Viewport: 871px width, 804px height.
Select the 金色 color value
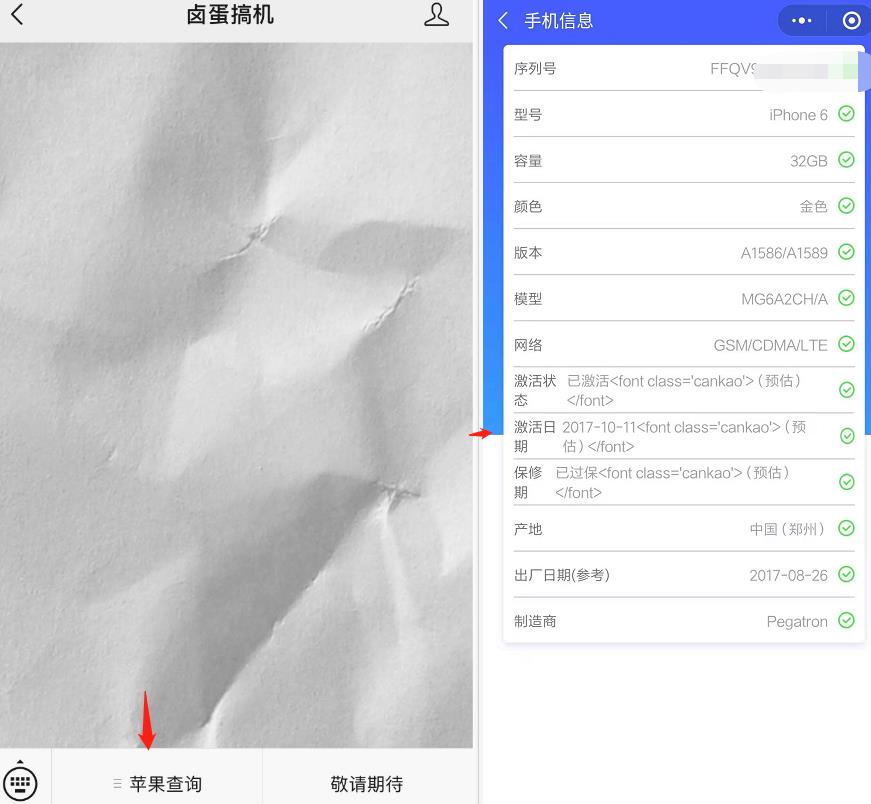click(814, 207)
